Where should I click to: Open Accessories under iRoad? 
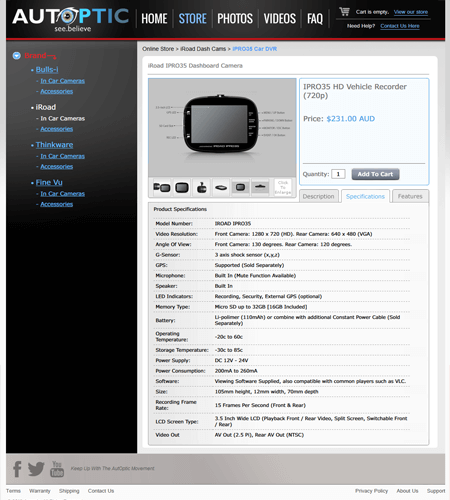(57, 129)
